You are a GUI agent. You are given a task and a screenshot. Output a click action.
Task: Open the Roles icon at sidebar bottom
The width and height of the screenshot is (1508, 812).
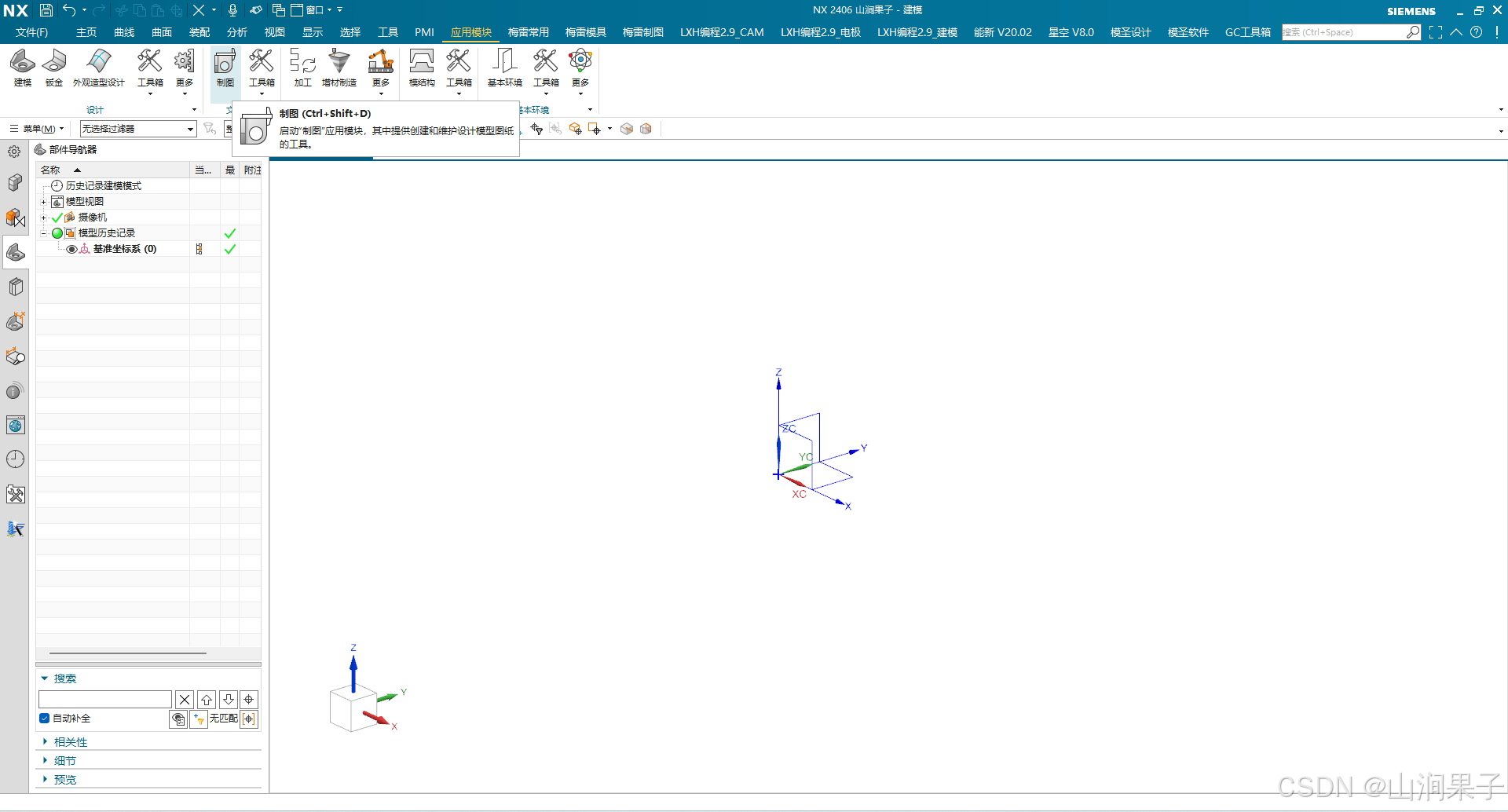(x=16, y=529)
